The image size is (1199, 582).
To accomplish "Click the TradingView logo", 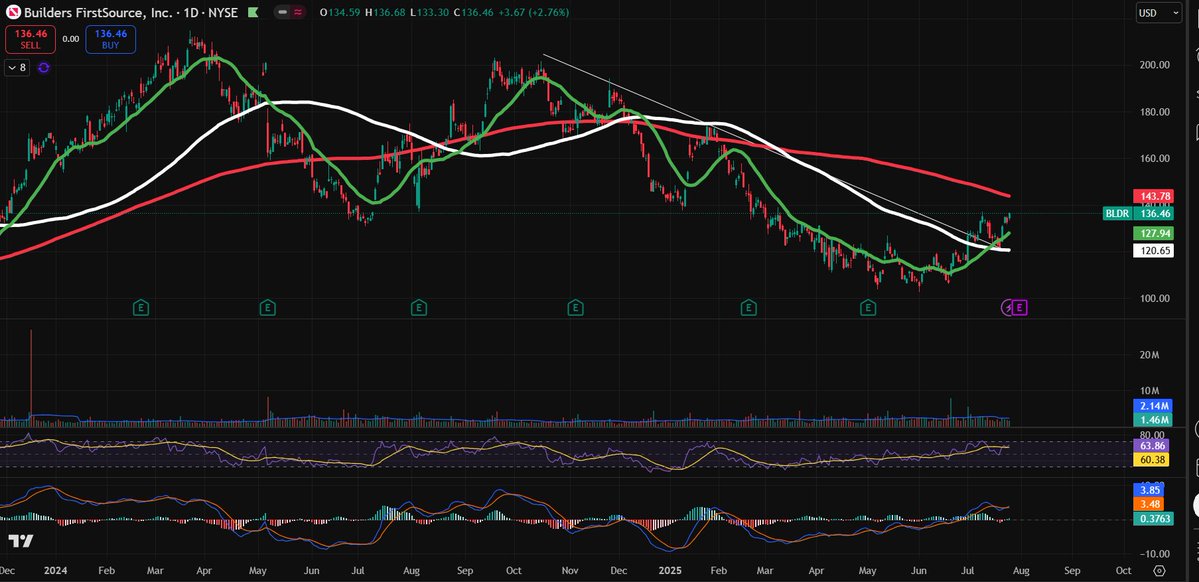I will pyautogui.click(x=21, y=541).
